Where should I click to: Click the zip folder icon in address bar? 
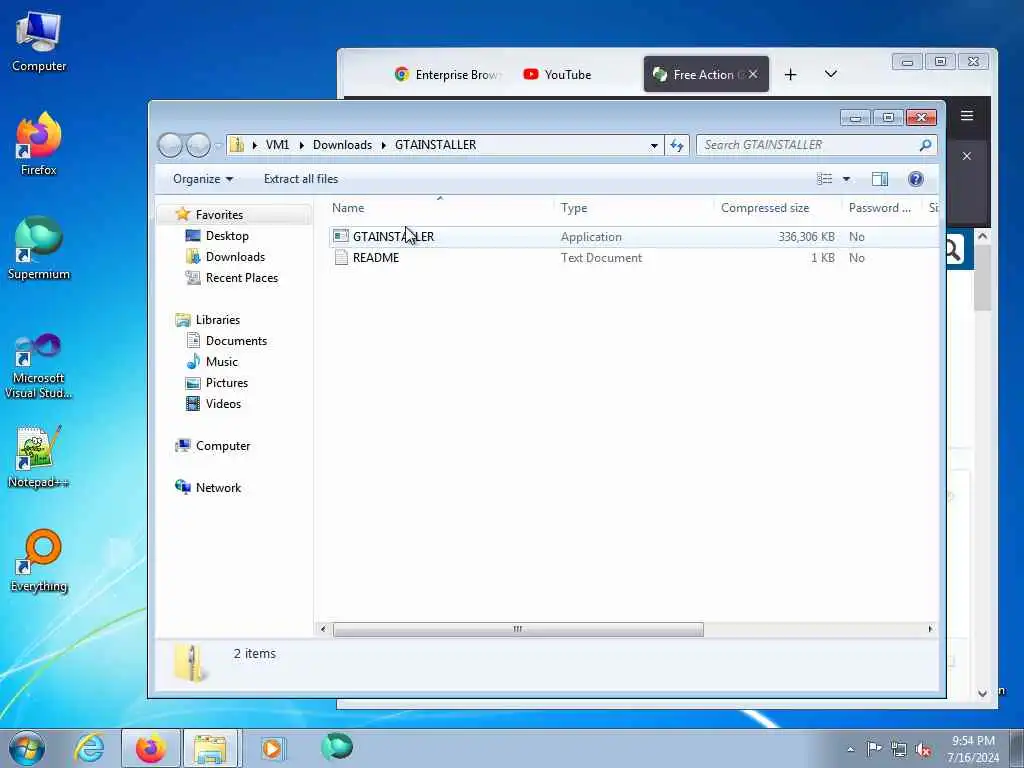237,145
